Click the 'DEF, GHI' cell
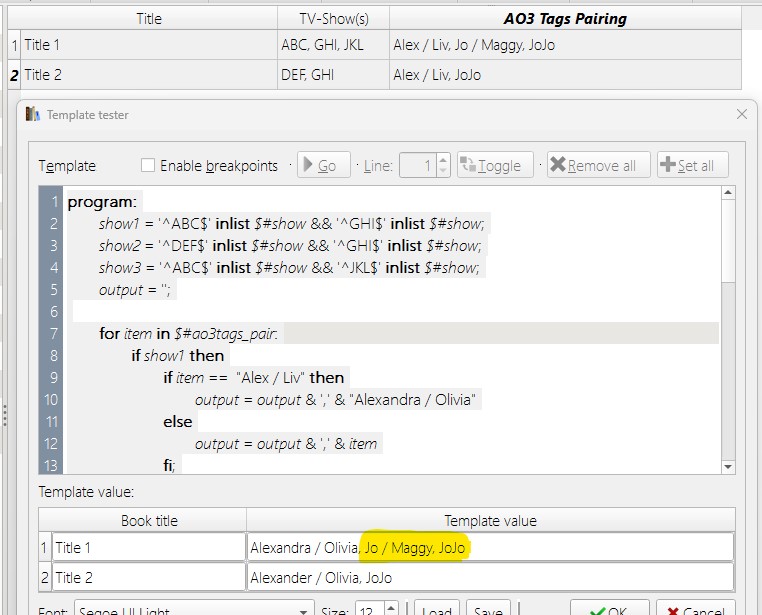Screen dimensions: 762x615 [333, 75]
